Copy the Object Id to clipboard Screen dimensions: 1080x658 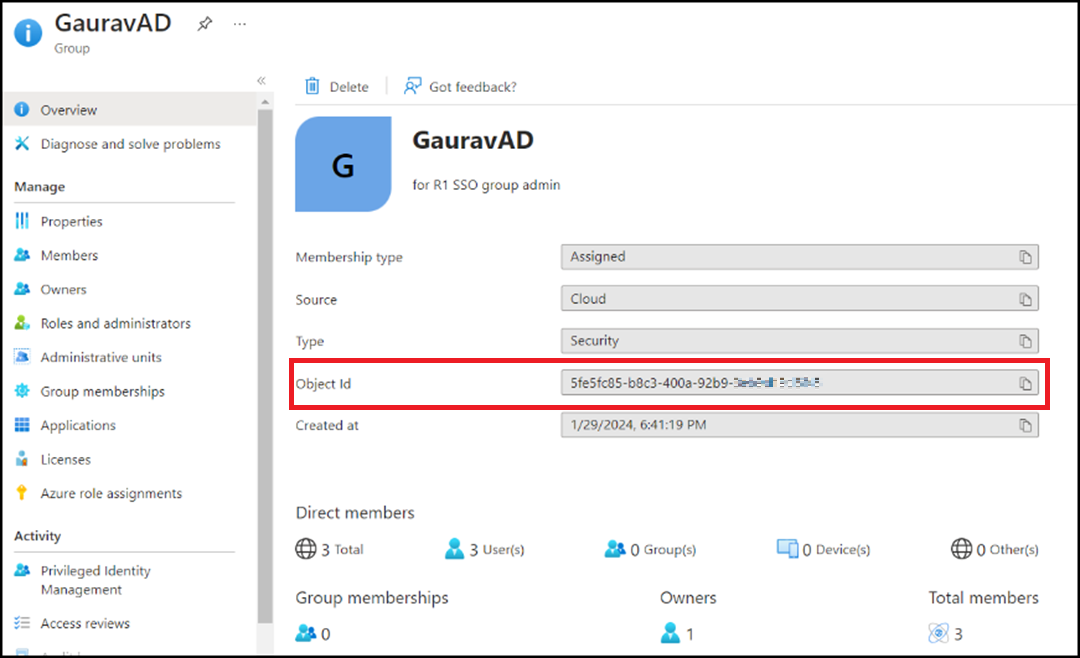[1025, 383]
